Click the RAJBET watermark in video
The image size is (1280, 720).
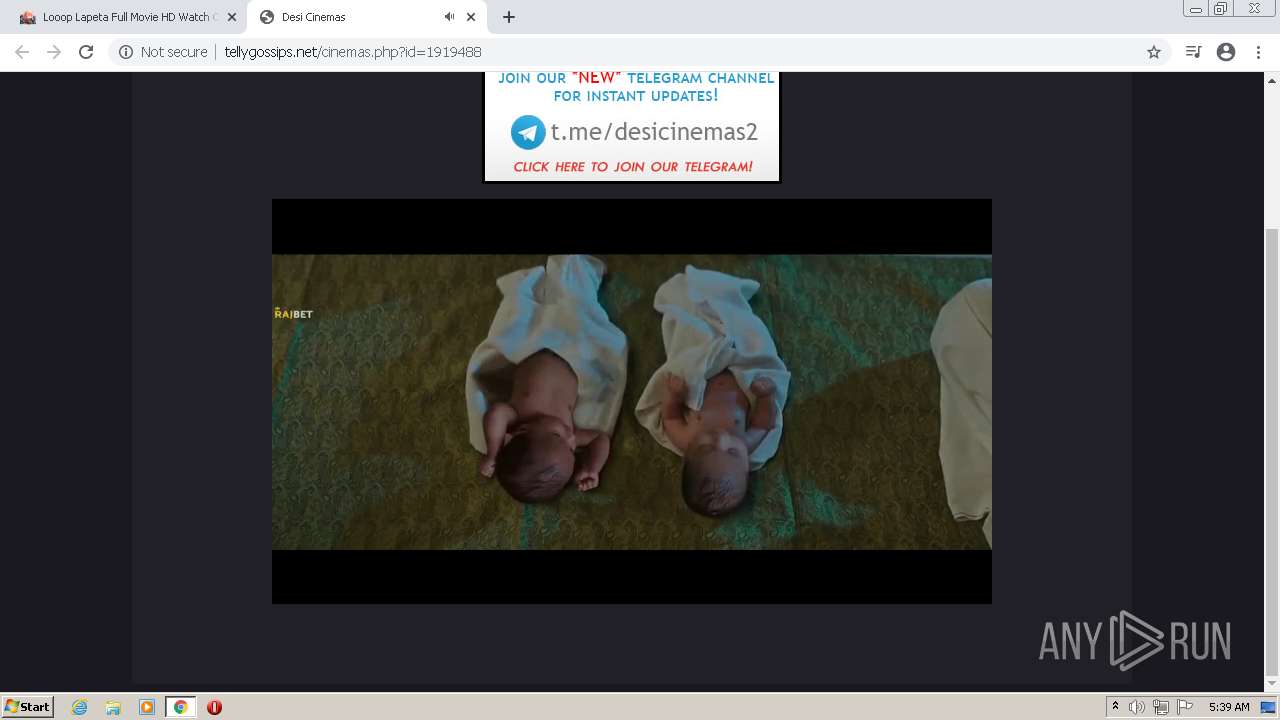point(294,314)
